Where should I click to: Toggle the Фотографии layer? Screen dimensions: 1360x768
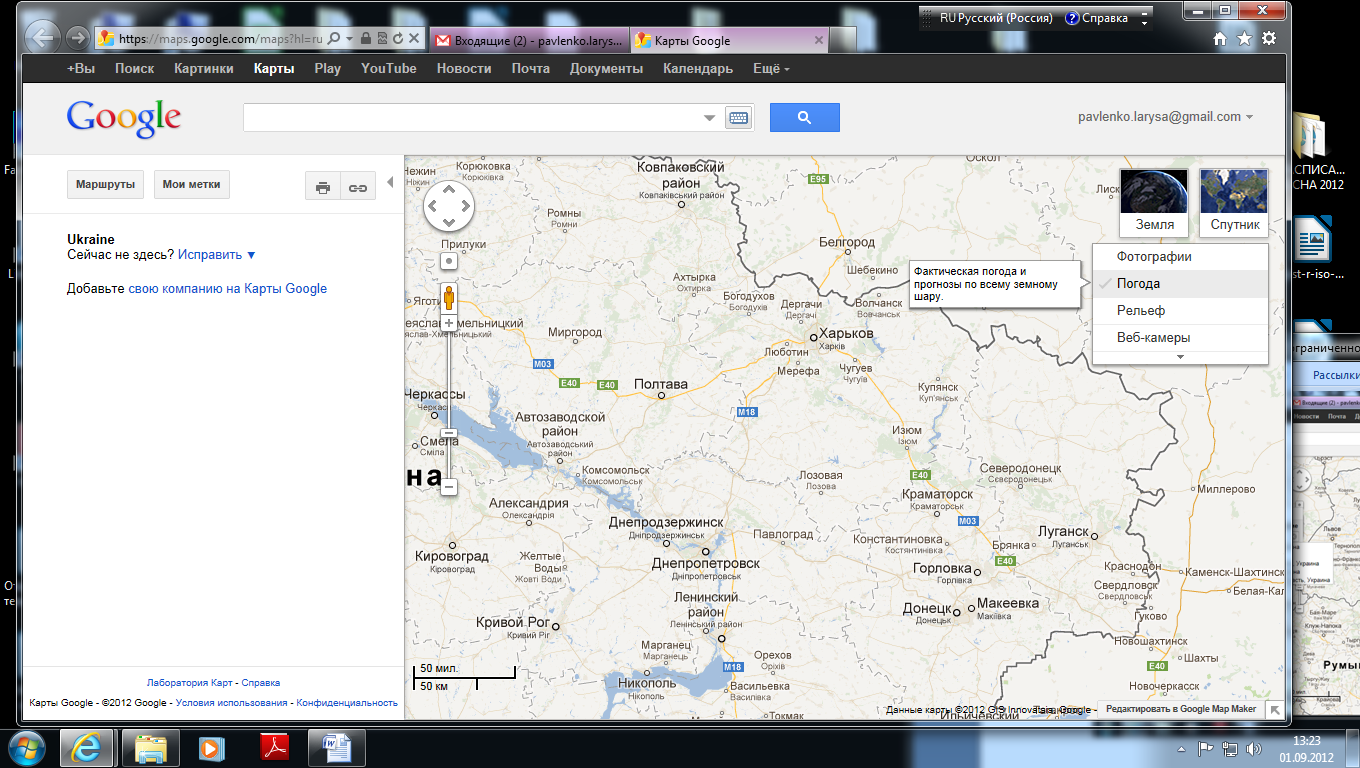pyautogui.click(x=1180, y=257)
